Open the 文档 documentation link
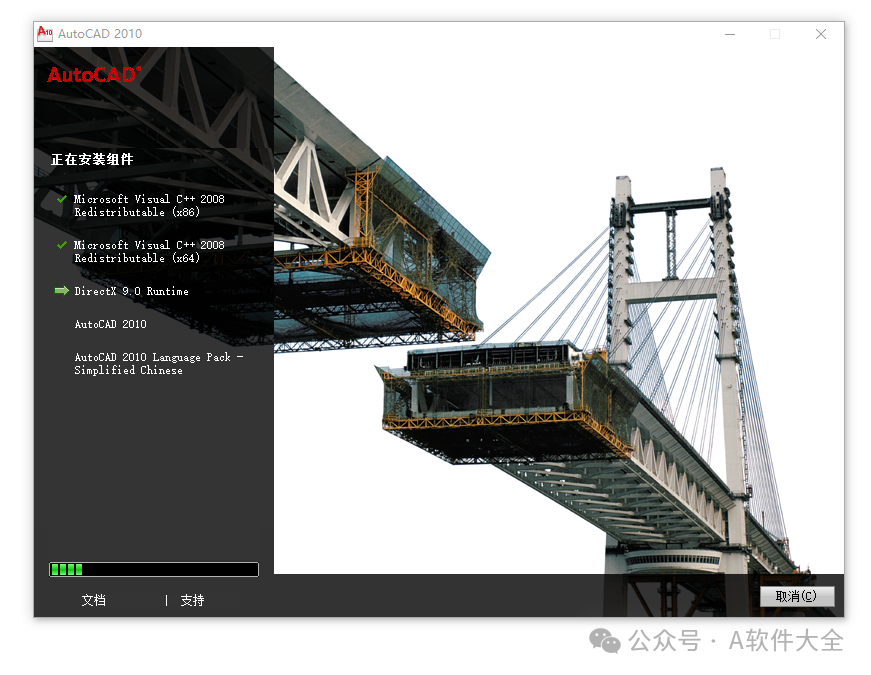This screenshot has width=871, height=675. (x=93, y=600)
